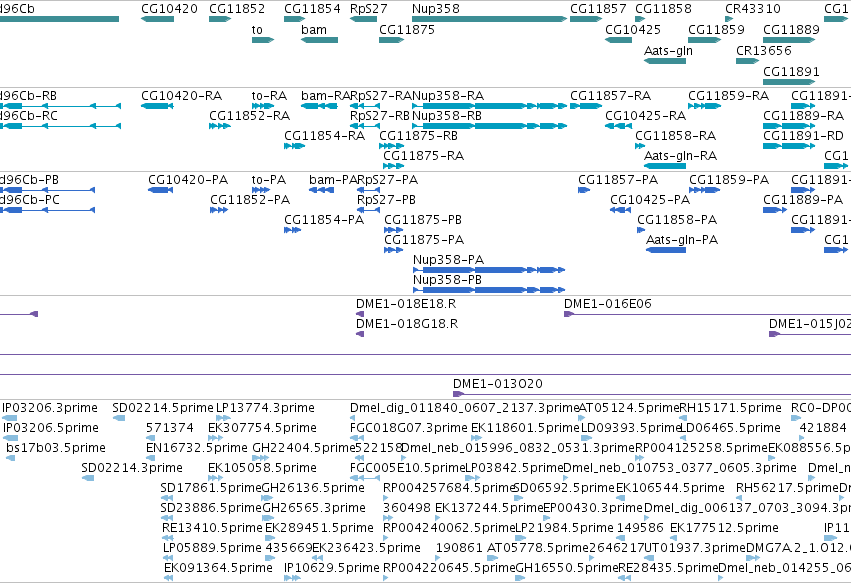
Task: Click protein CG11854-PA
Action: click(293, 230)
